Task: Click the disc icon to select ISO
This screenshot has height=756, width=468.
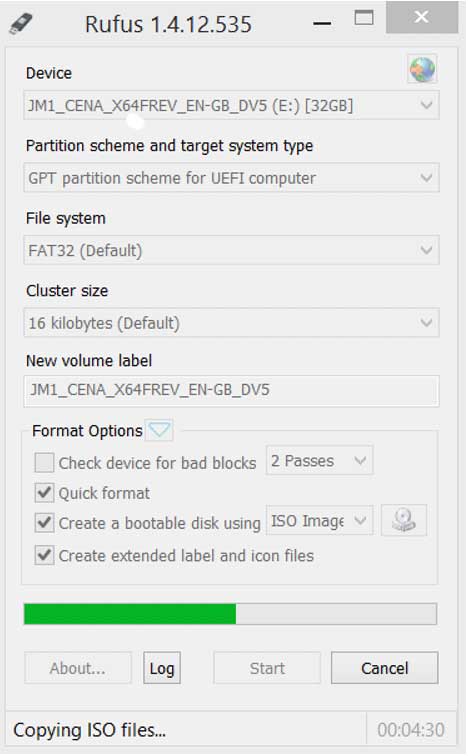Action: 404,521
